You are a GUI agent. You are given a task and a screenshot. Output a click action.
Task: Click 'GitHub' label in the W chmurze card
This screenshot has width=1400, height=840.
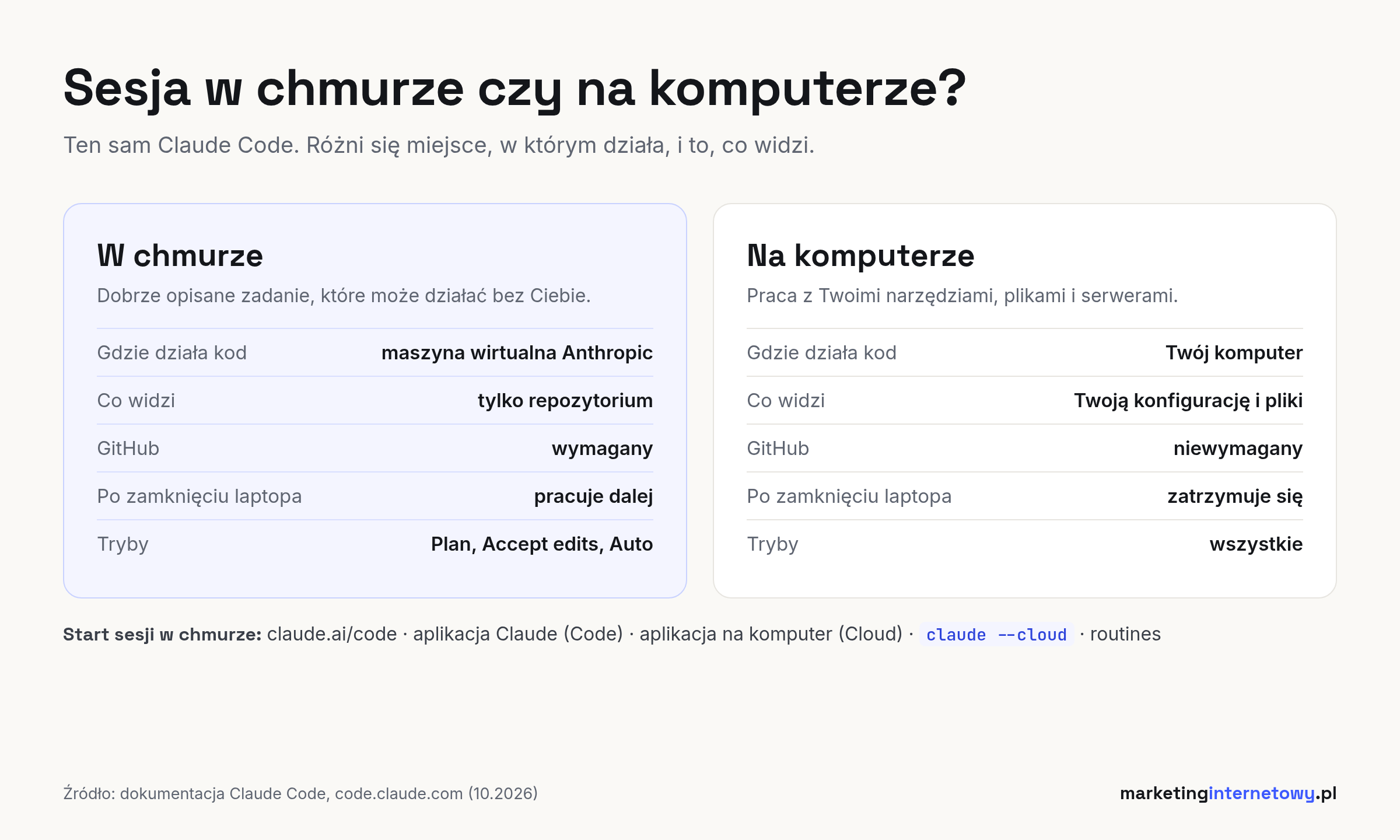coord(128,449)
